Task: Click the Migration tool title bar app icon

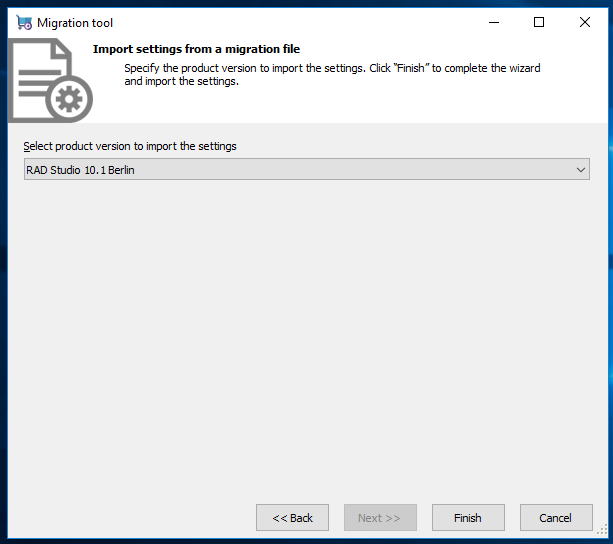Action: (24, 23)
